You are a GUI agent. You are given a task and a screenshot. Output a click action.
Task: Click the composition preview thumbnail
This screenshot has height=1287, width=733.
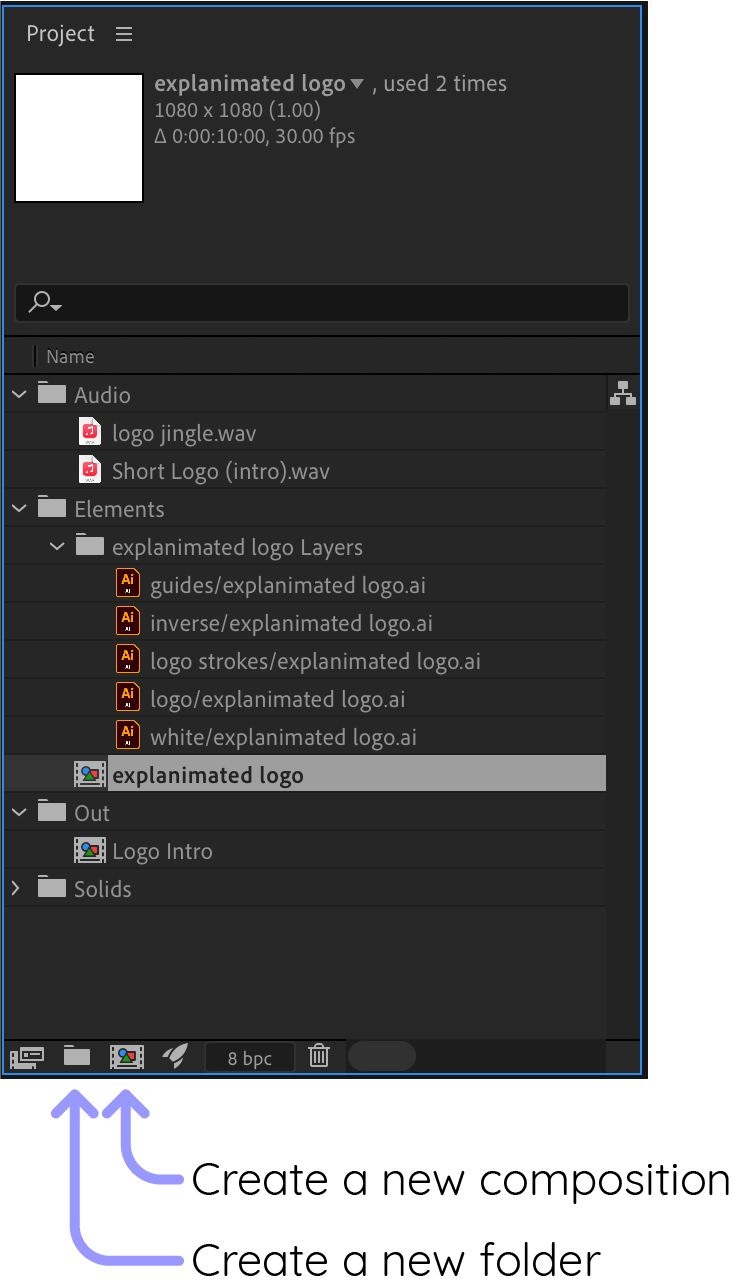click(x=78, y=137)
